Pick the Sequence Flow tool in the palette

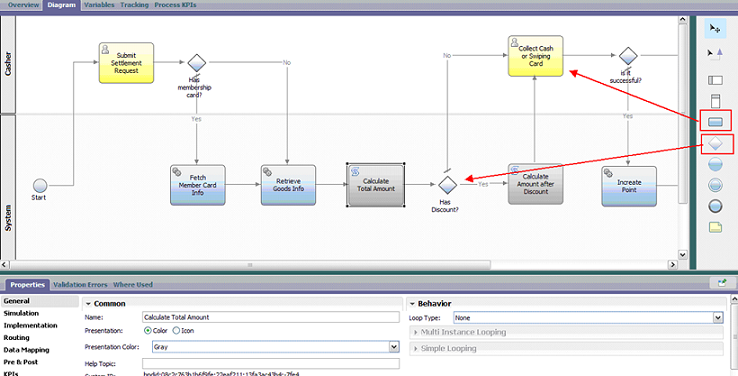click(x=715, y=54)
